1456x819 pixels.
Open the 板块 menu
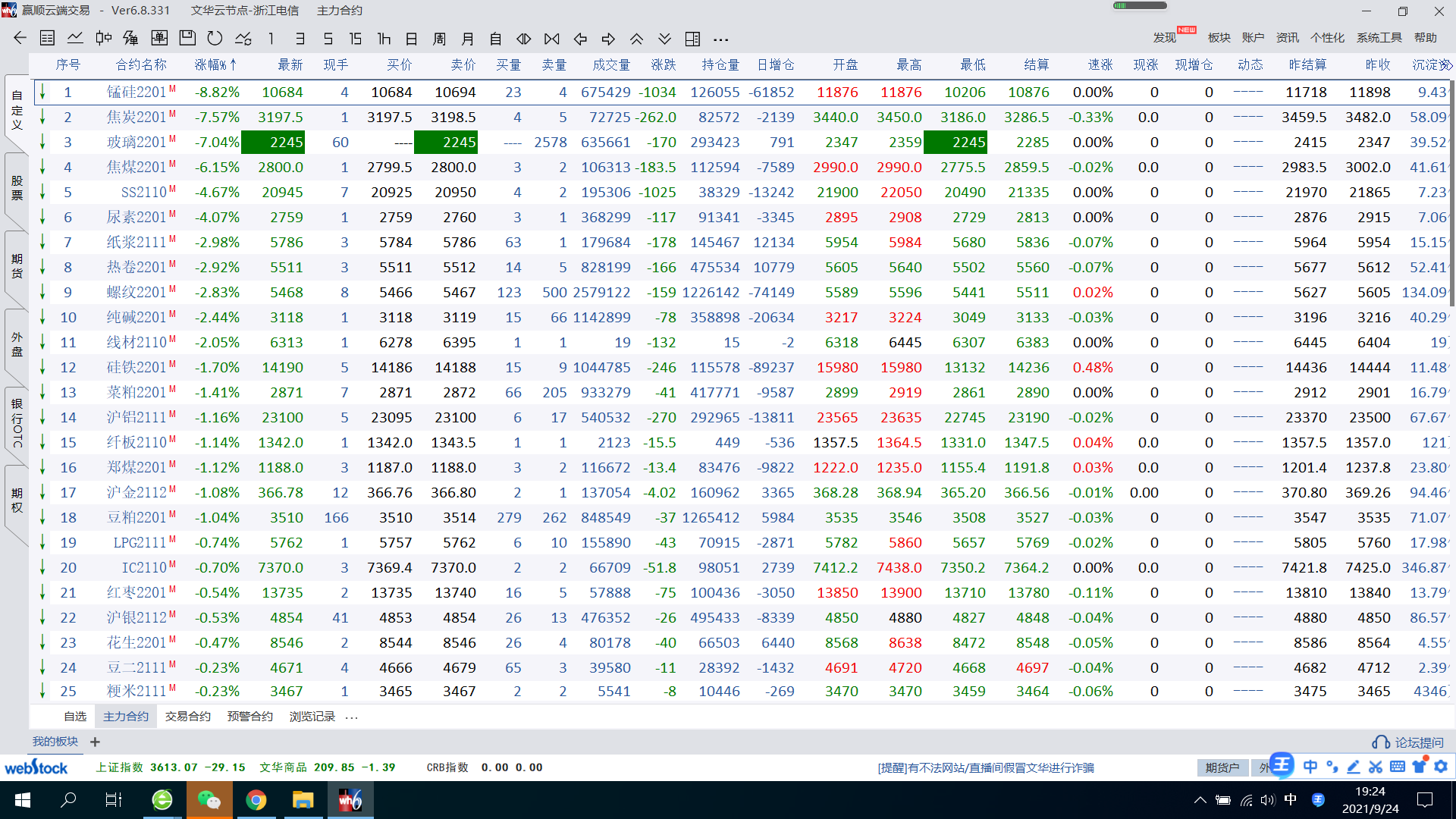[1219, 38]
